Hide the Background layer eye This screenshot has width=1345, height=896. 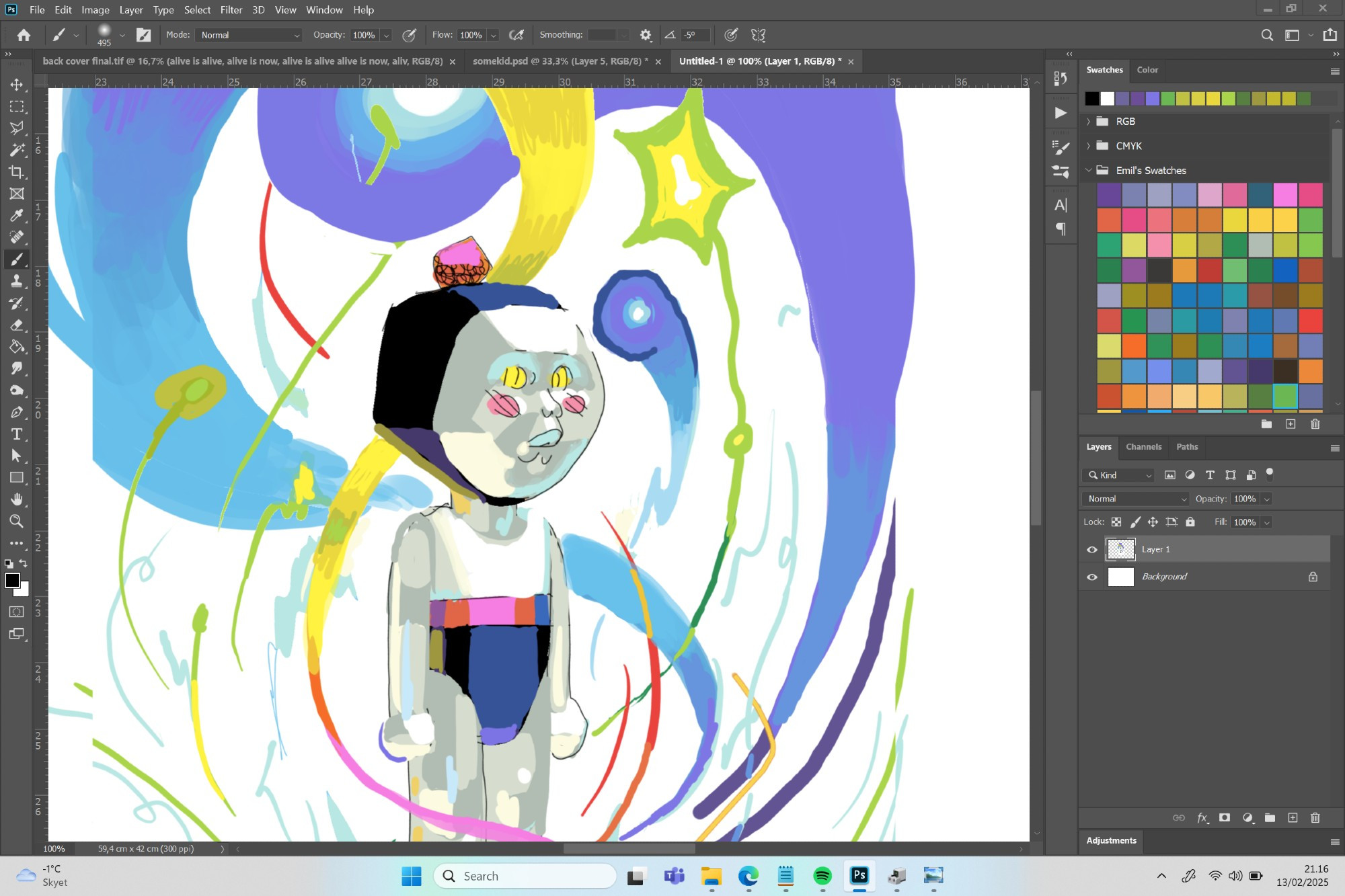click(1092, 577)
